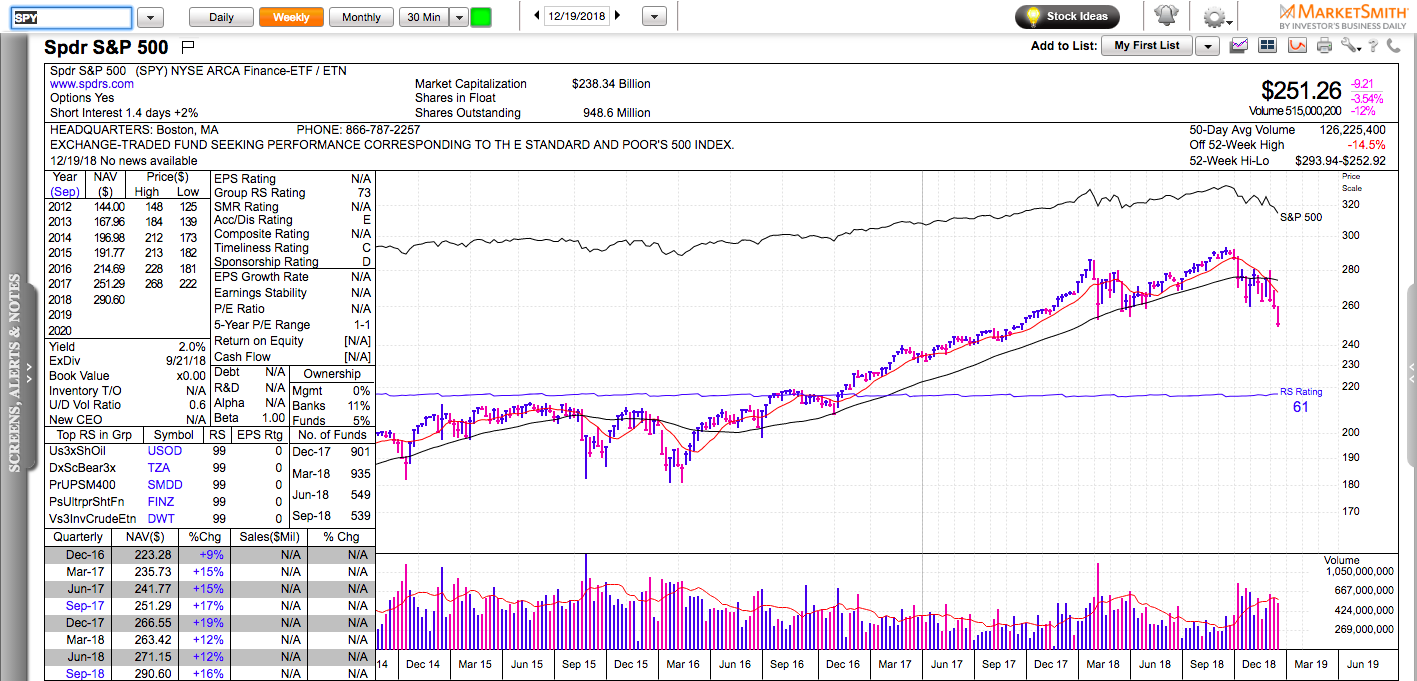The height and width of the screenshot is (681, 1417).
Task: Click the $251.26 current price
Action: [1301, 91]
